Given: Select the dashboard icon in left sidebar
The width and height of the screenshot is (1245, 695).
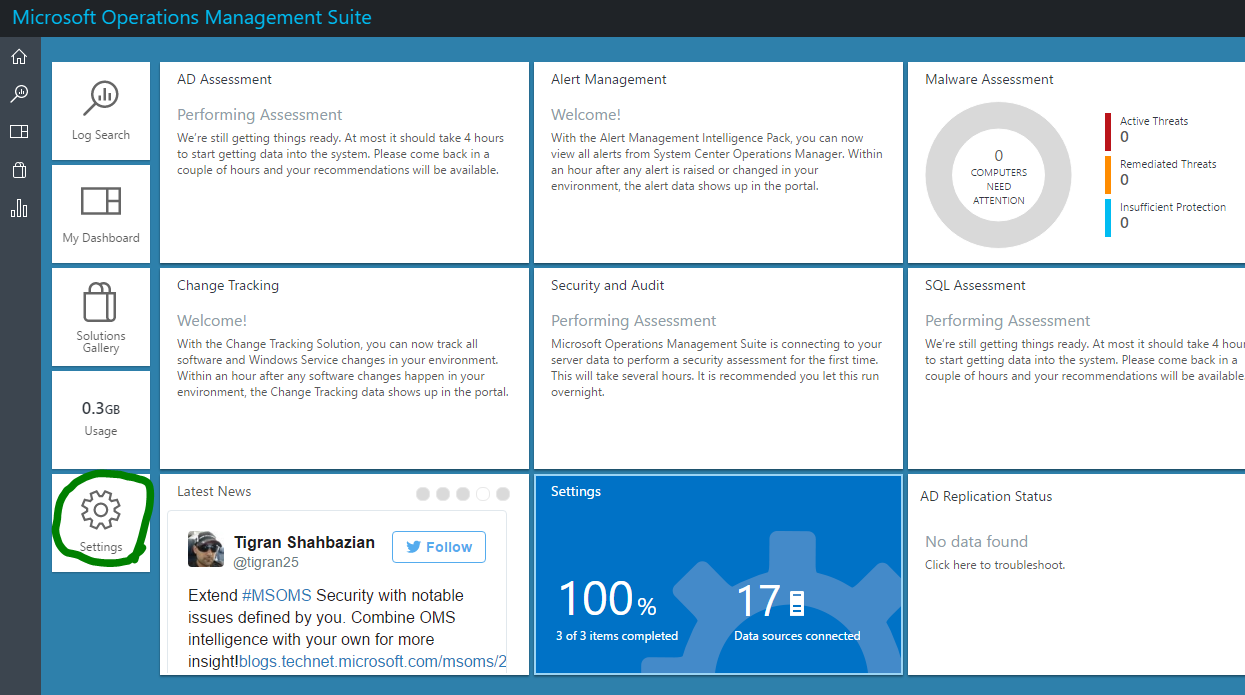Looking at the screenshot, I should pos(19,132).
